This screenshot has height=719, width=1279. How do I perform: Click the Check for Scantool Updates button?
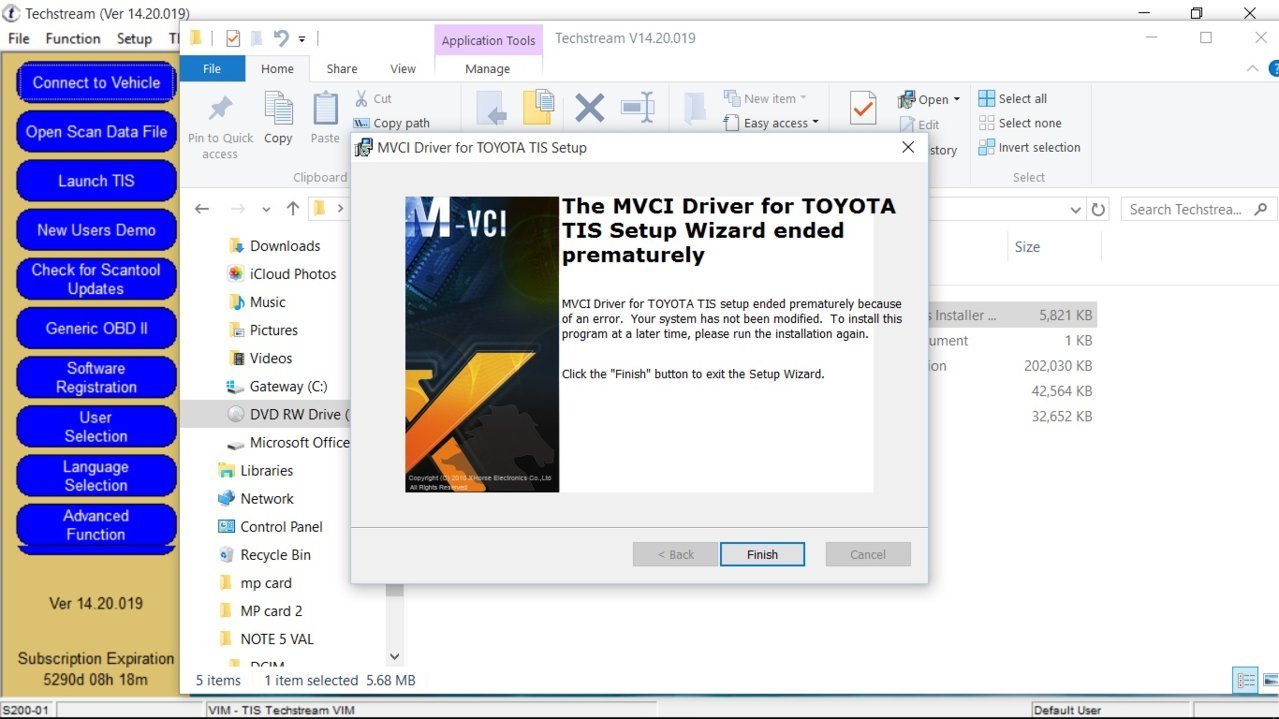coord(96,279)
